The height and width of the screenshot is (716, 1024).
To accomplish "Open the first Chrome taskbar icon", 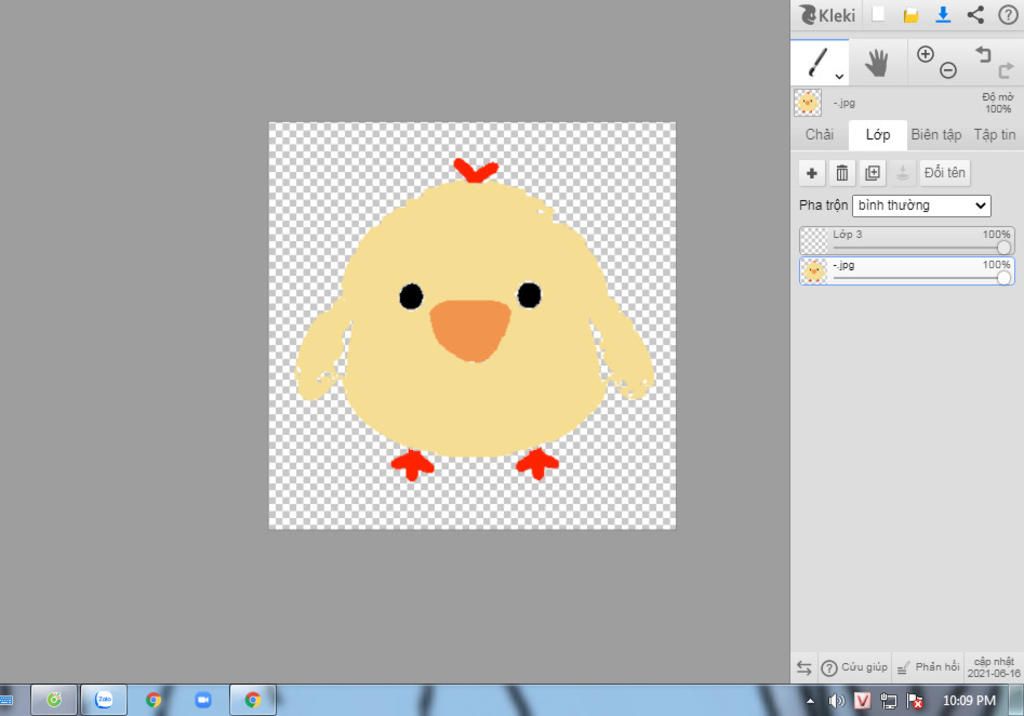I will click(153, 700).
